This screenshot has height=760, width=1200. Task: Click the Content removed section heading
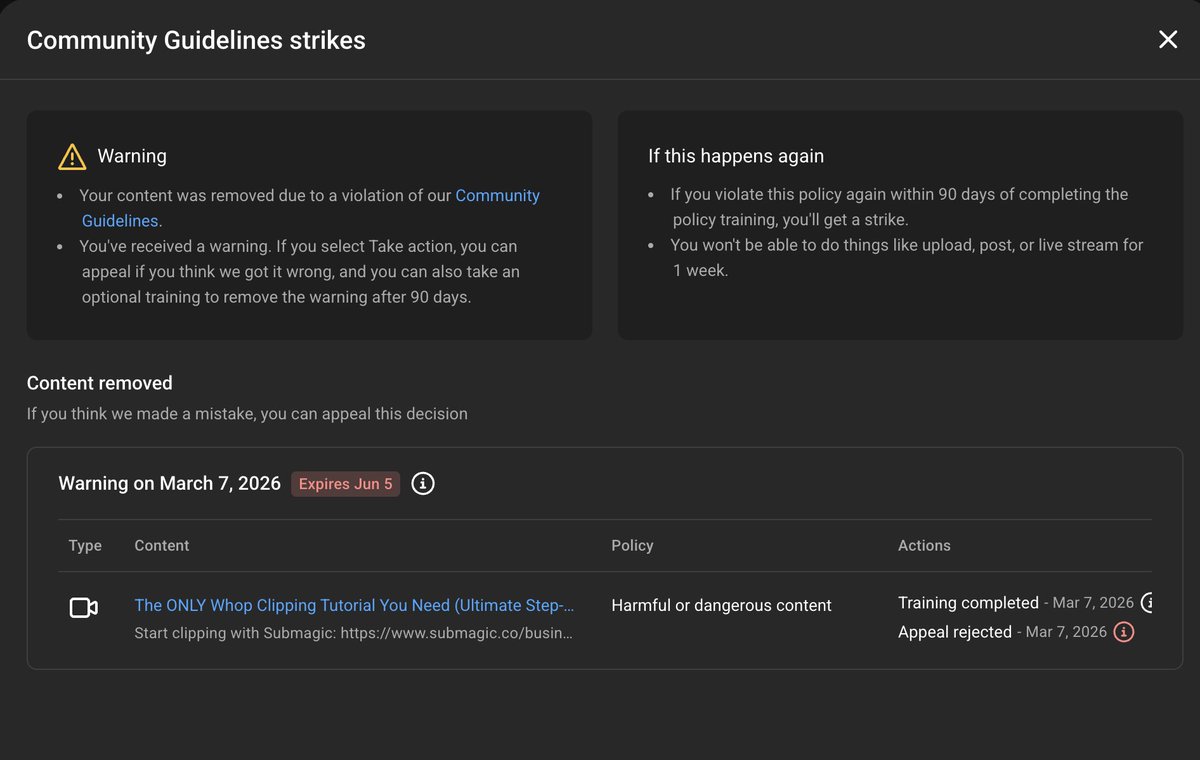point(100,383)
